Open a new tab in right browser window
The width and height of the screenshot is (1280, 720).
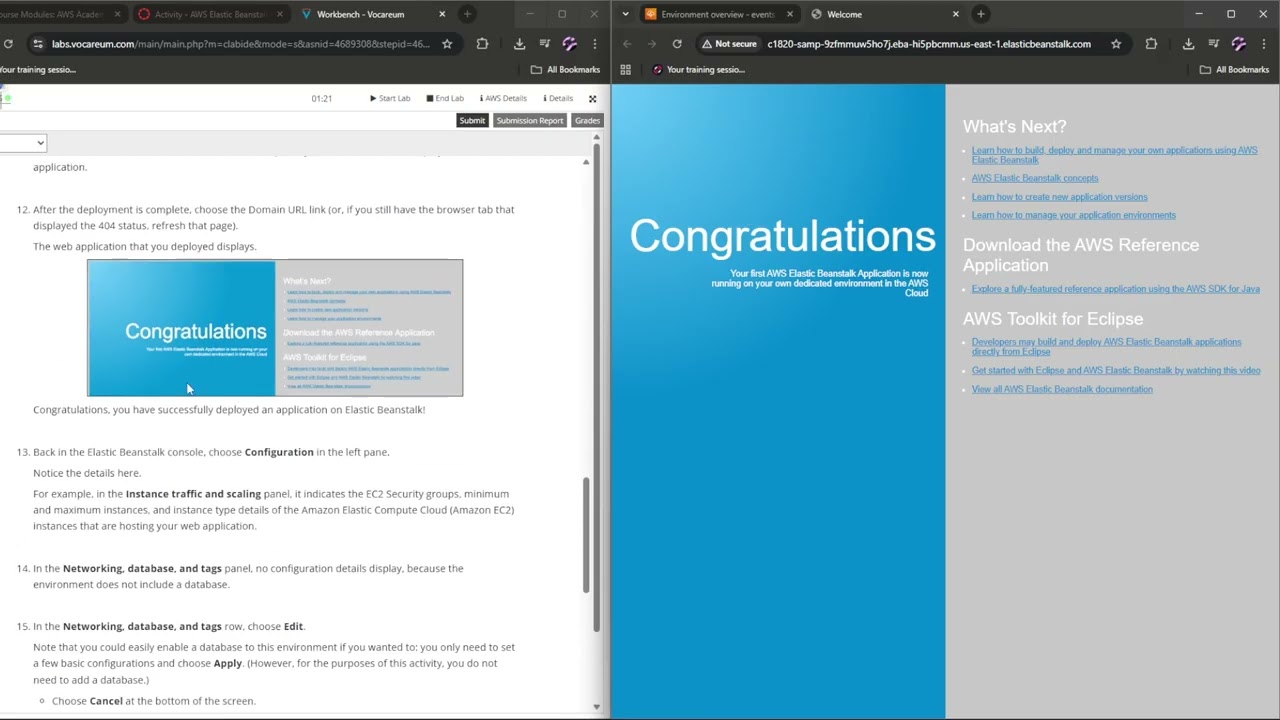pos(981,14)
